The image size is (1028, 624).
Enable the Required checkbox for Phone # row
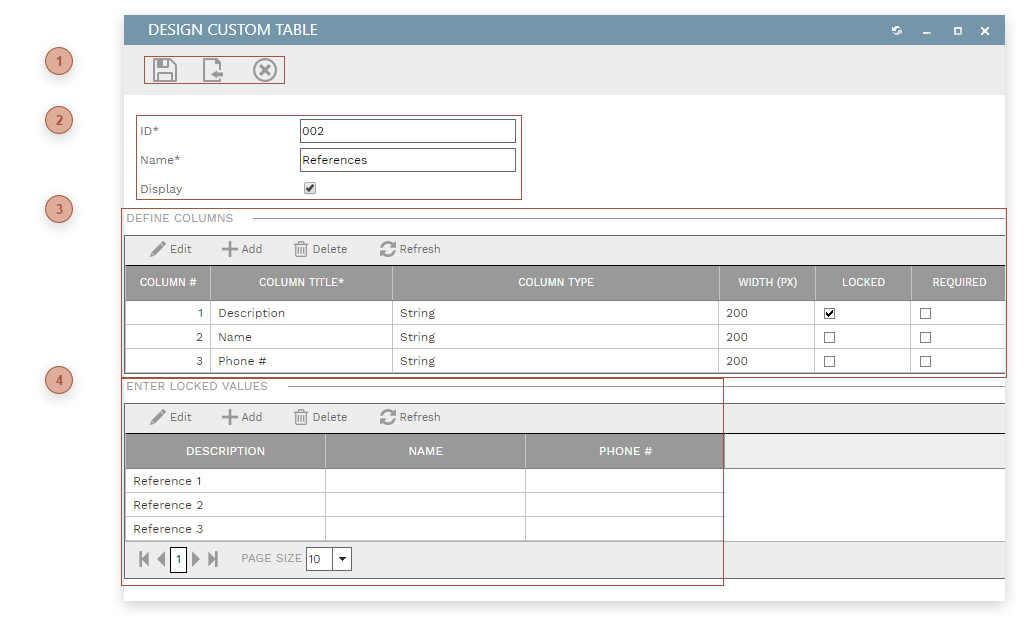[924, 361]
